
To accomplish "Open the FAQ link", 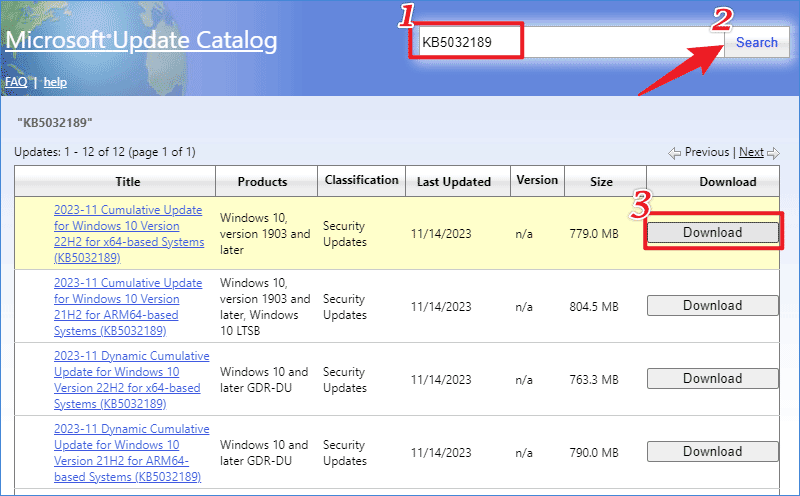I will coord(16,82).
